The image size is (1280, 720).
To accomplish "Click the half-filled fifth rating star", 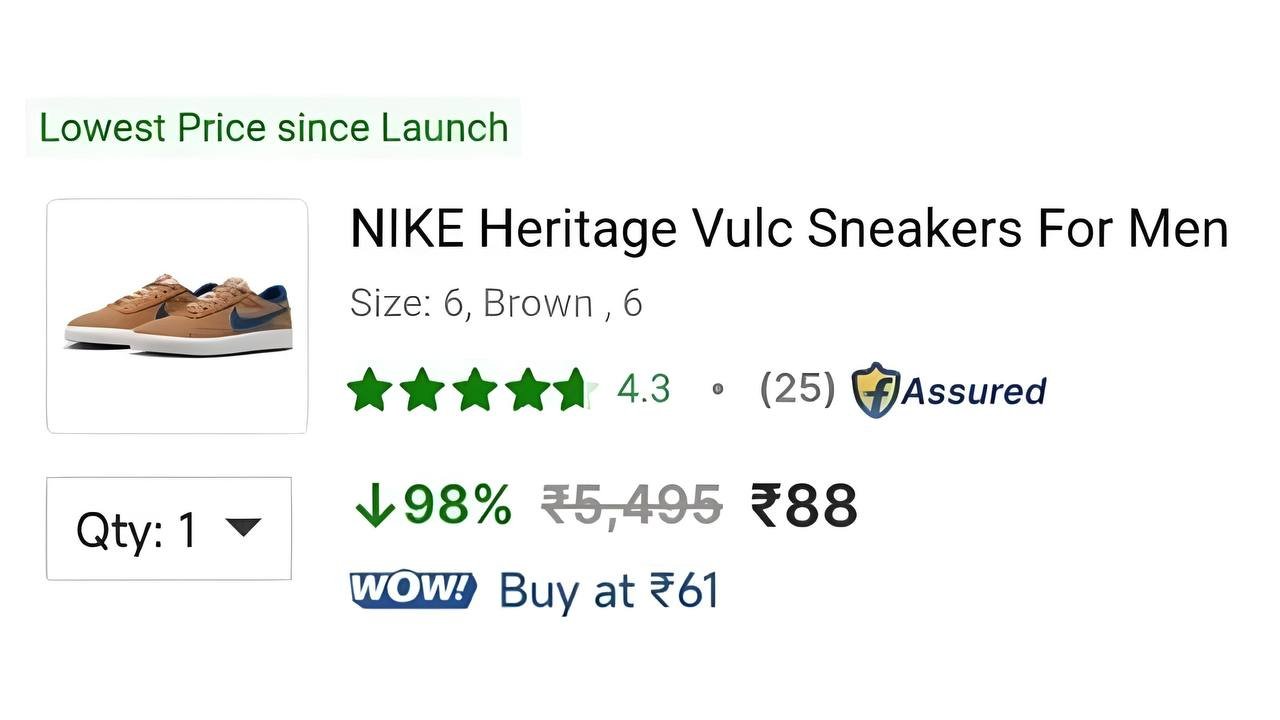I will (x=576, y=389).
